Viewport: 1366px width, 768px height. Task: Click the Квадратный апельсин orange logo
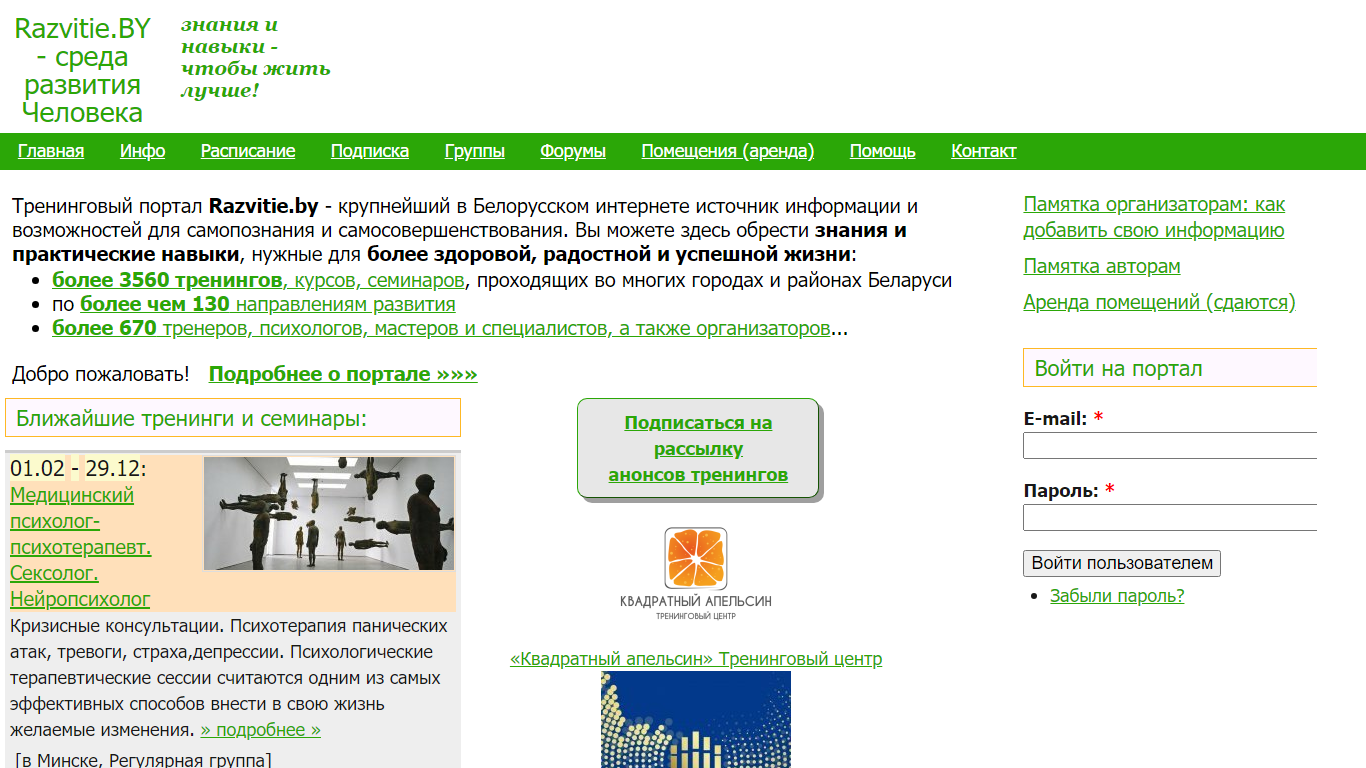click(696, 574)
